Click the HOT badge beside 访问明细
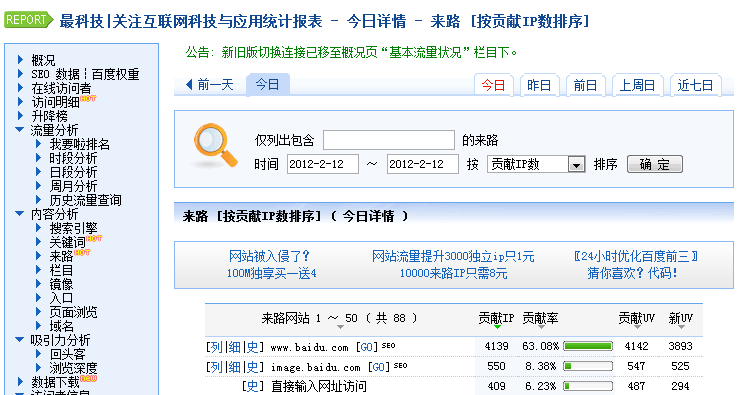Image resolution: width=745 pixels, height=395 pixels. pos(88,98)
